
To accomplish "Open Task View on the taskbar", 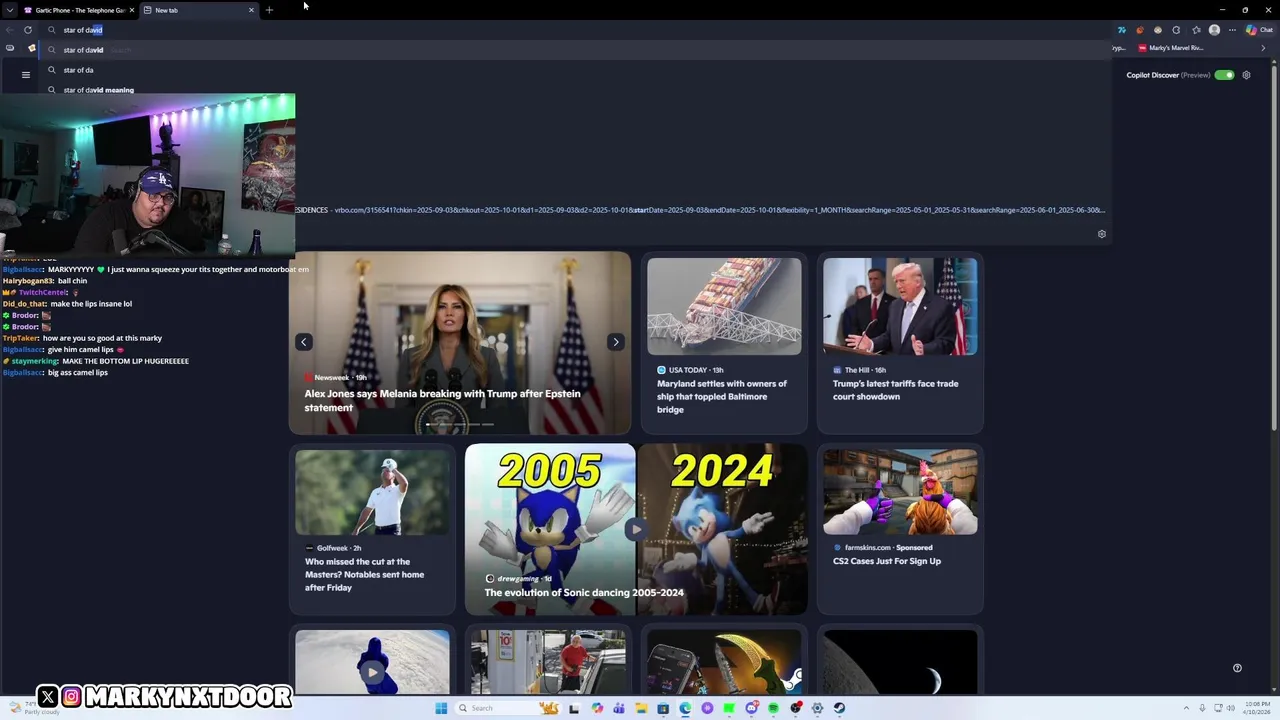I will [x=574, y=708].
